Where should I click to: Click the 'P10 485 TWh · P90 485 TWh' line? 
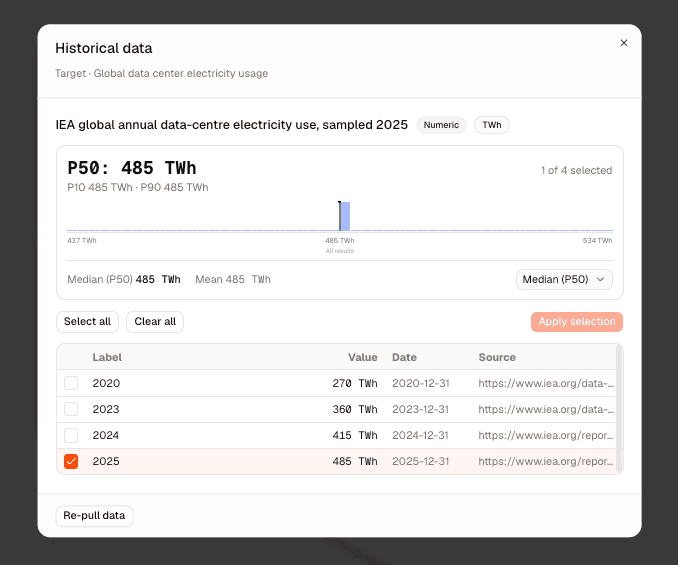coord(138,187)
